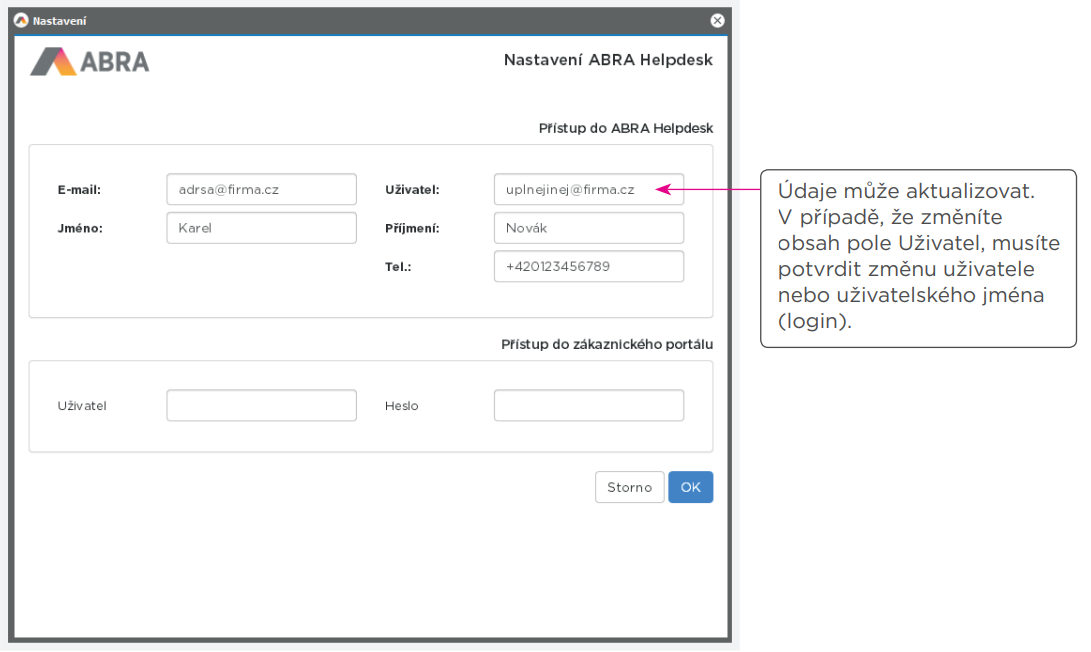Viewport: 1091px width, 652px height.
Task: Click the Příjmení label
Action: pyautogui.click(x=412, y=228)
